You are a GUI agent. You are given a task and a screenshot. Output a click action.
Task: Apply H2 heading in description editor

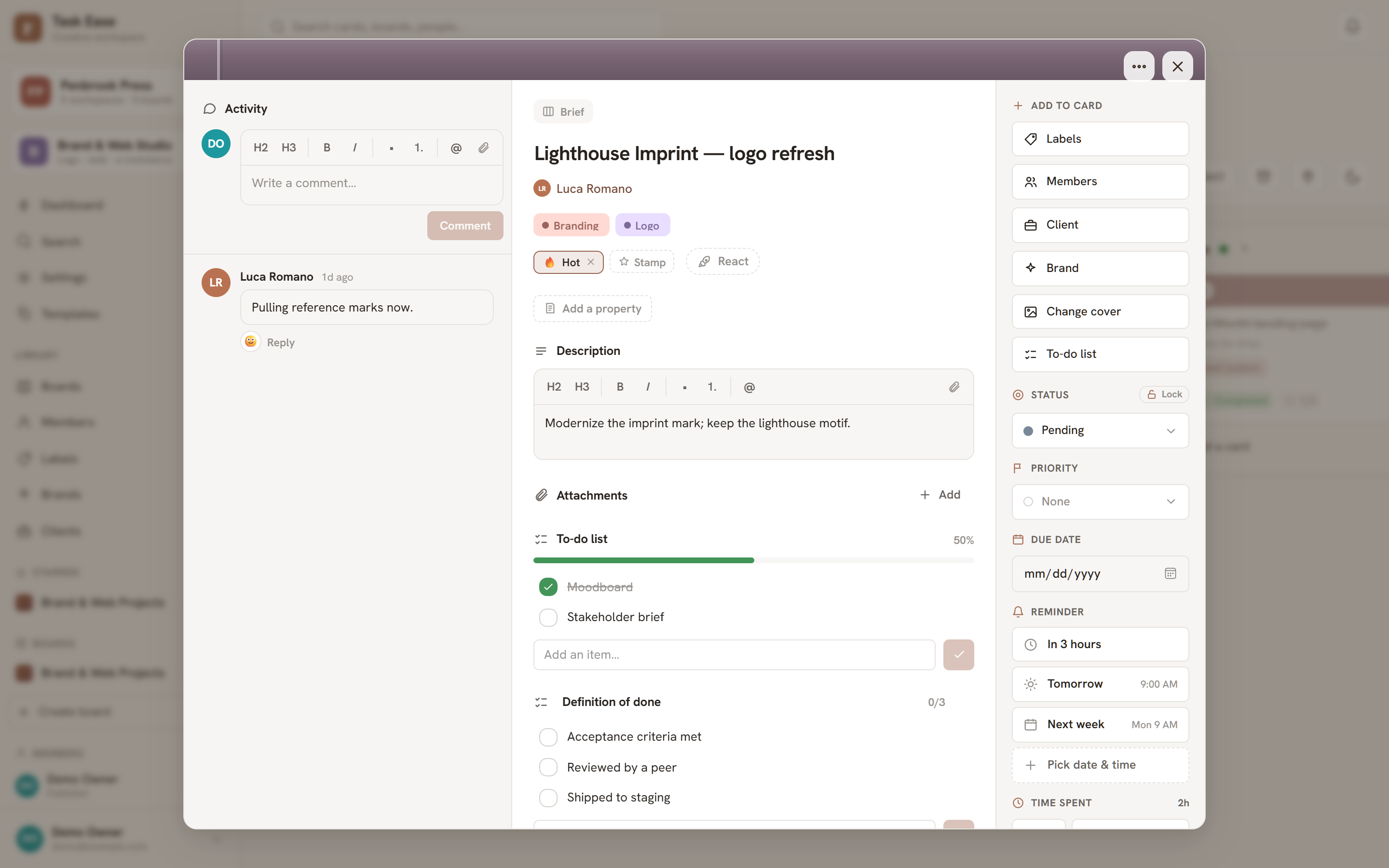tap(554, 387)
